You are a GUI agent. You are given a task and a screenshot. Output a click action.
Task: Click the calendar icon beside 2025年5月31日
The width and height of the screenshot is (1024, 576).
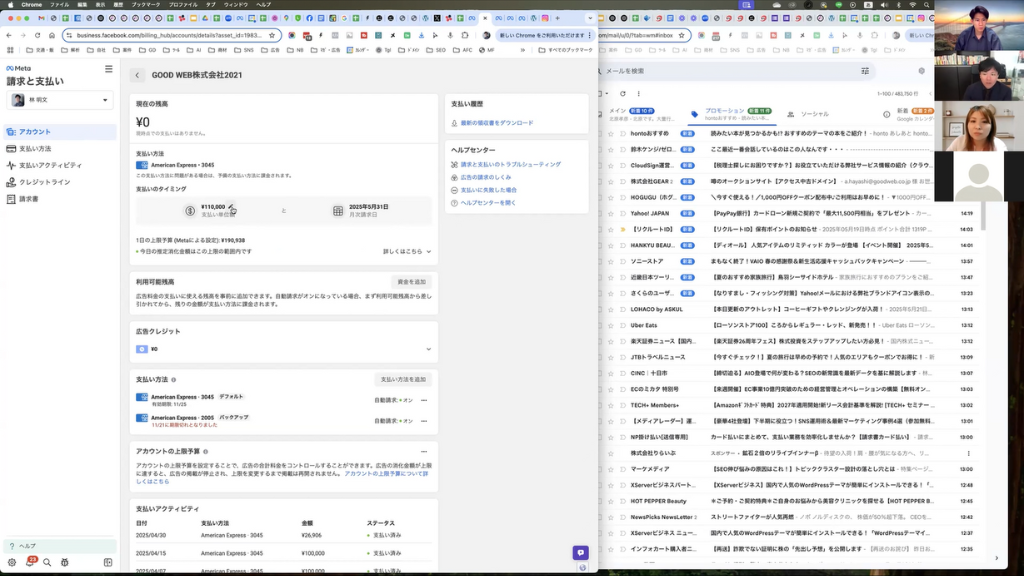coord(338,211)
